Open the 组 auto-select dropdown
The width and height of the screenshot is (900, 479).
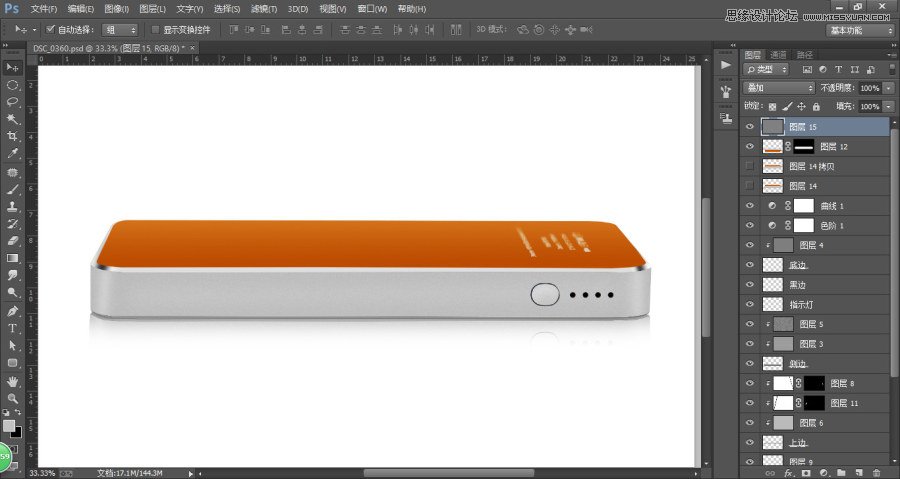[x=119, y=30]
